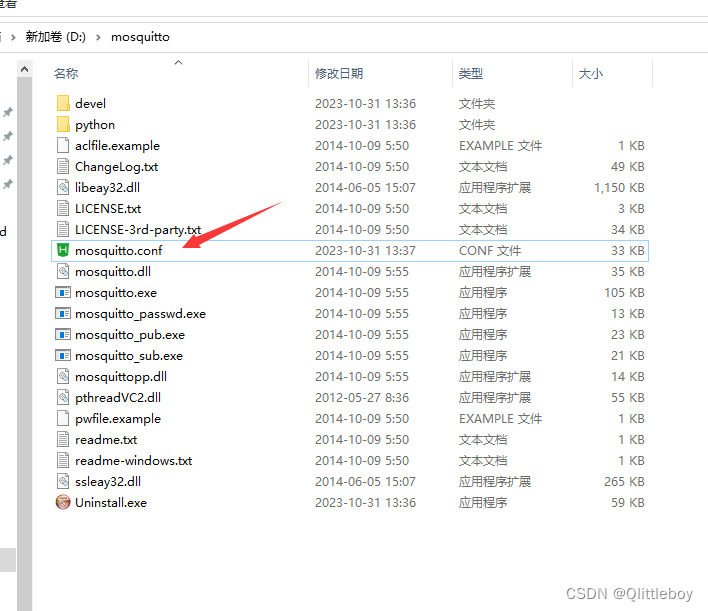
Task: Select the pwfile.example file icon
Action: coord(63,419)
